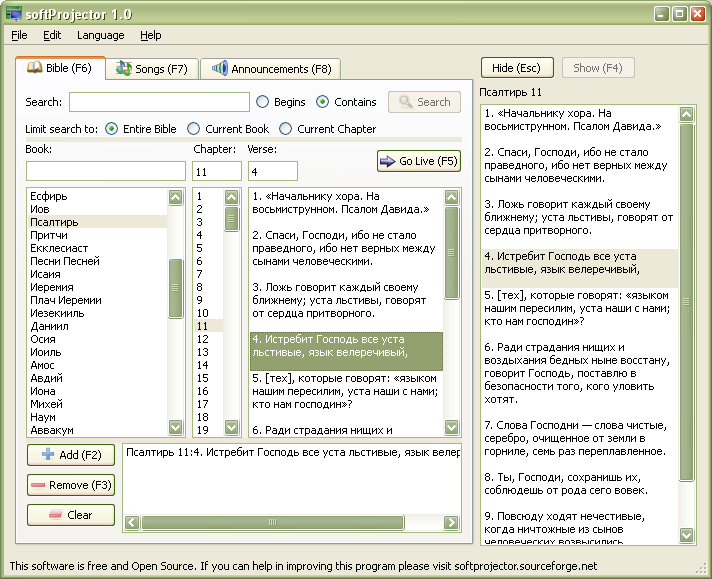Select verse 2 'Спаси, Господи' in verse list
Image resolution: width=712 pixels, height=579 pixels.
[346, 248]
